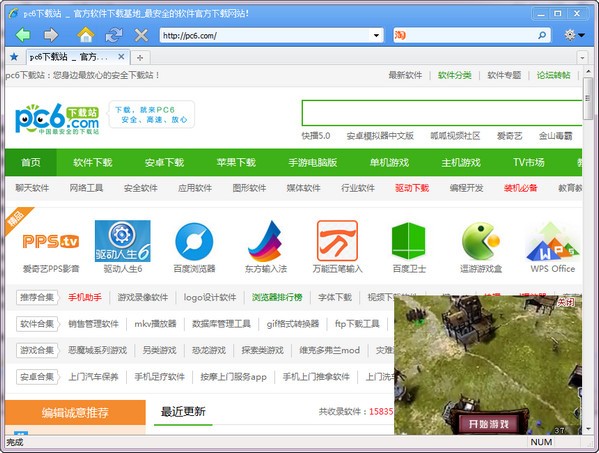This screenshot has height=453, width=599.
Task: Close the game ad popup via 关闭
Action: click(x=565, y=302)
